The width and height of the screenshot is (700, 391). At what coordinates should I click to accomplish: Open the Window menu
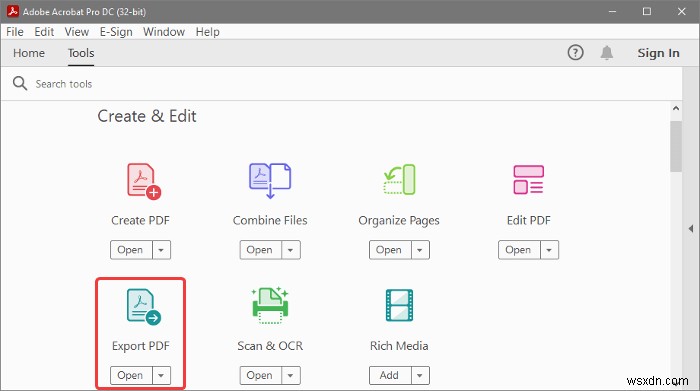164,32
